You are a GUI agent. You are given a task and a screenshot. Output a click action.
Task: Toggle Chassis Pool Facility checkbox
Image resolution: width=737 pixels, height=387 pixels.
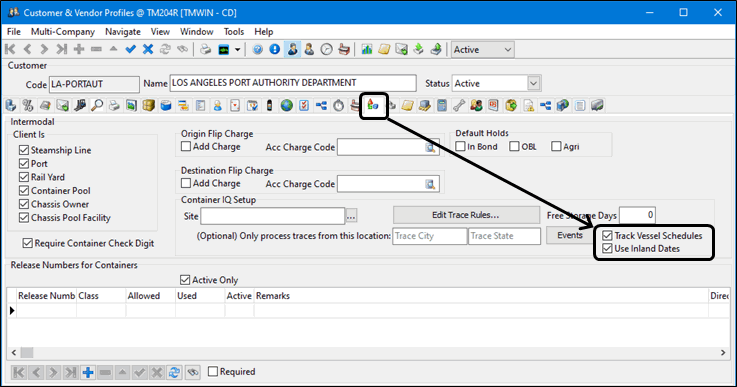[24, 218]
